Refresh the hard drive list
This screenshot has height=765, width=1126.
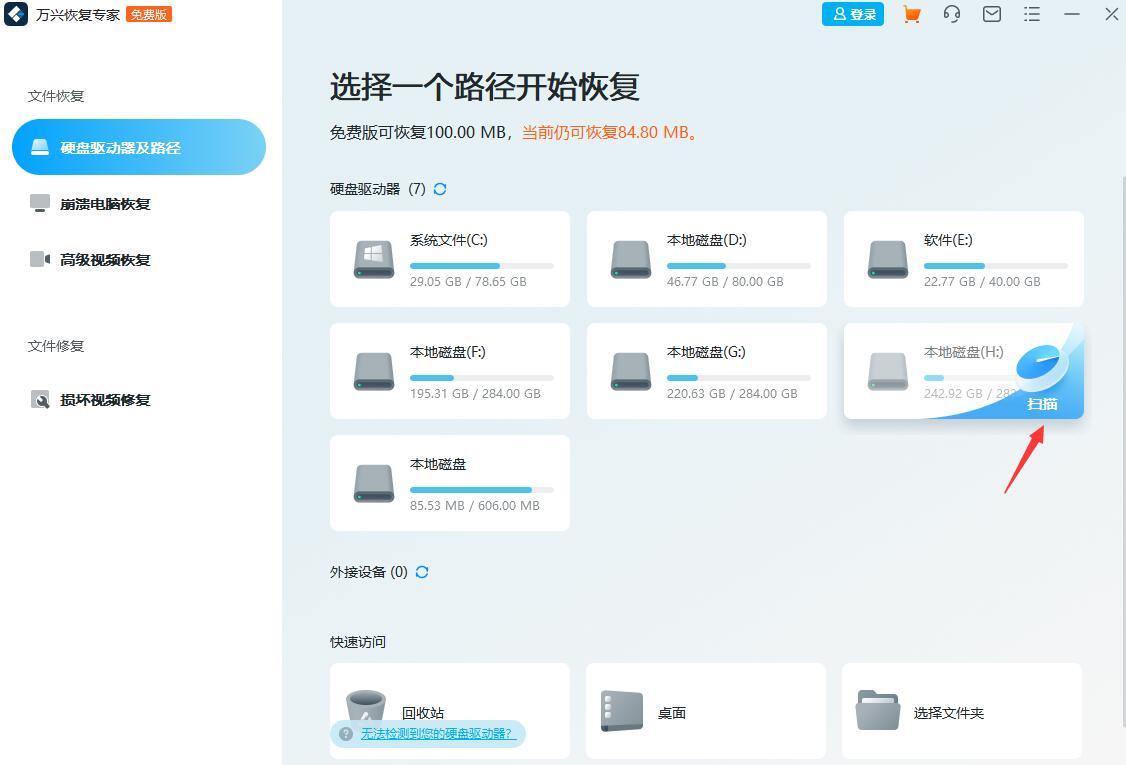tap(440, 188)
